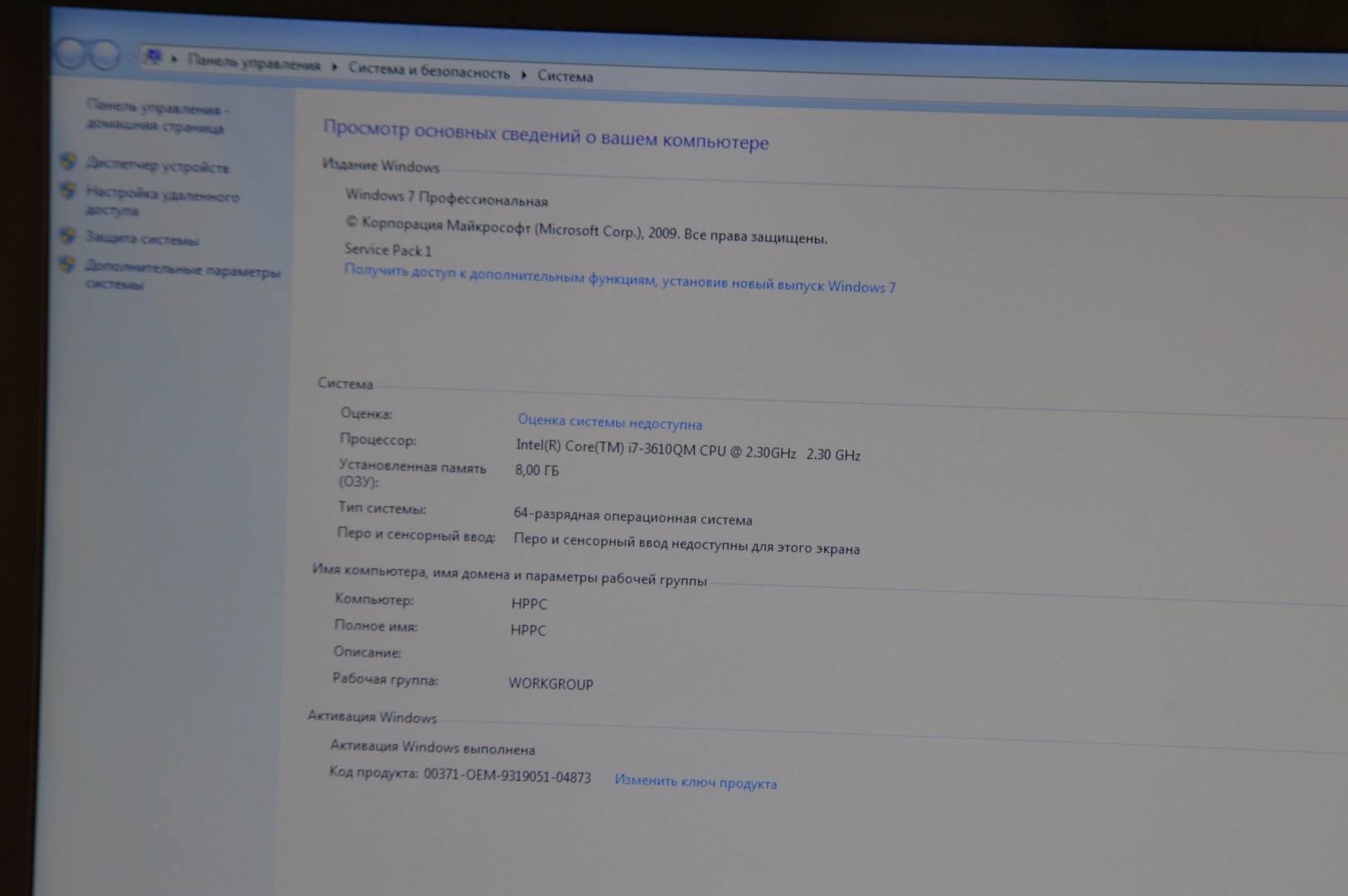
Task: Click shield icon beside Диспетчер устройств
Action: pos(68,162)
